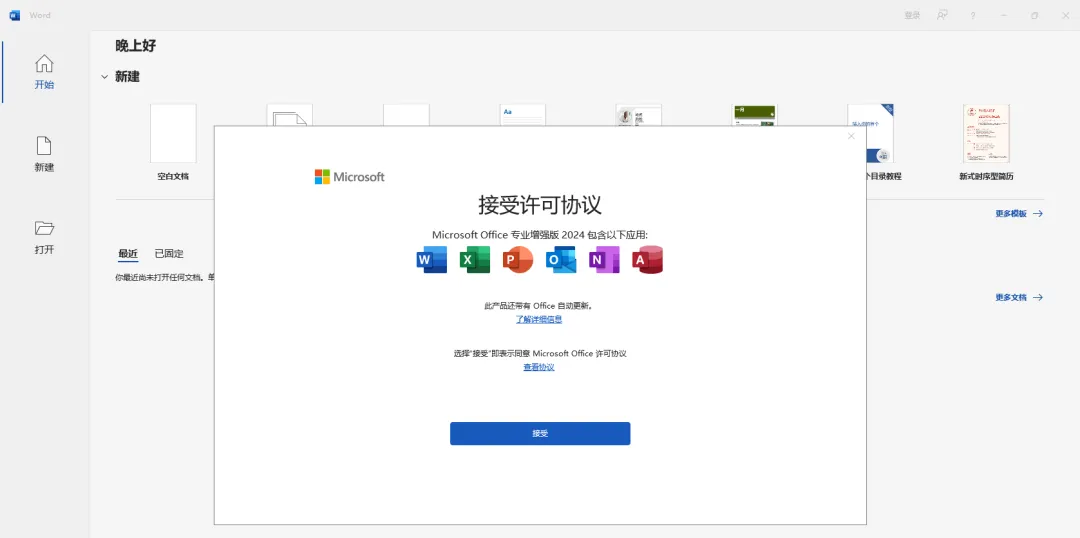Click the Microsoft logo in the dialog
Screen dimensions: 1080x538
tap(350, 177)
